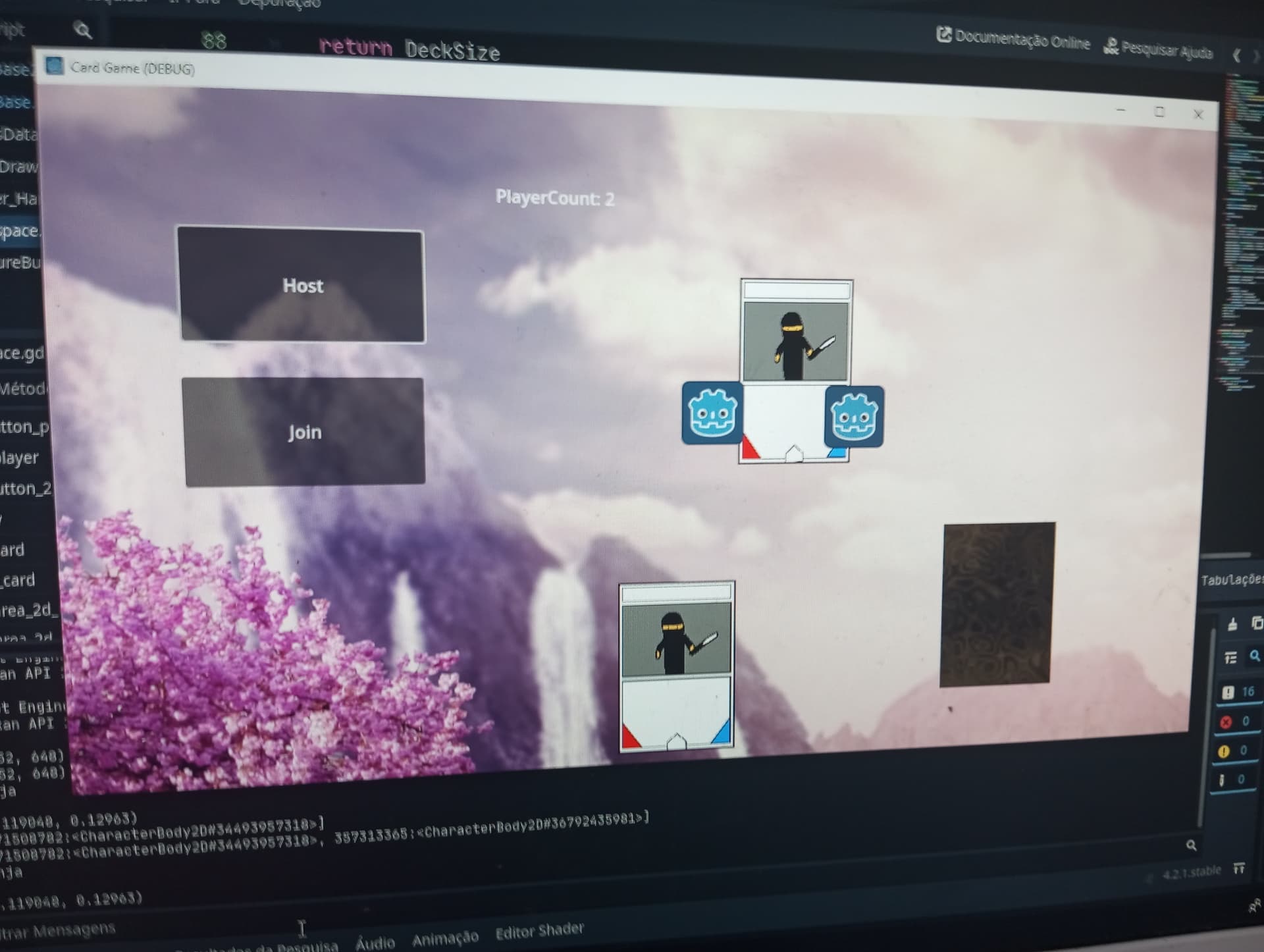Open the Depuração menu in Godot editor
The image size is (1264, 952).
[279, 4]
